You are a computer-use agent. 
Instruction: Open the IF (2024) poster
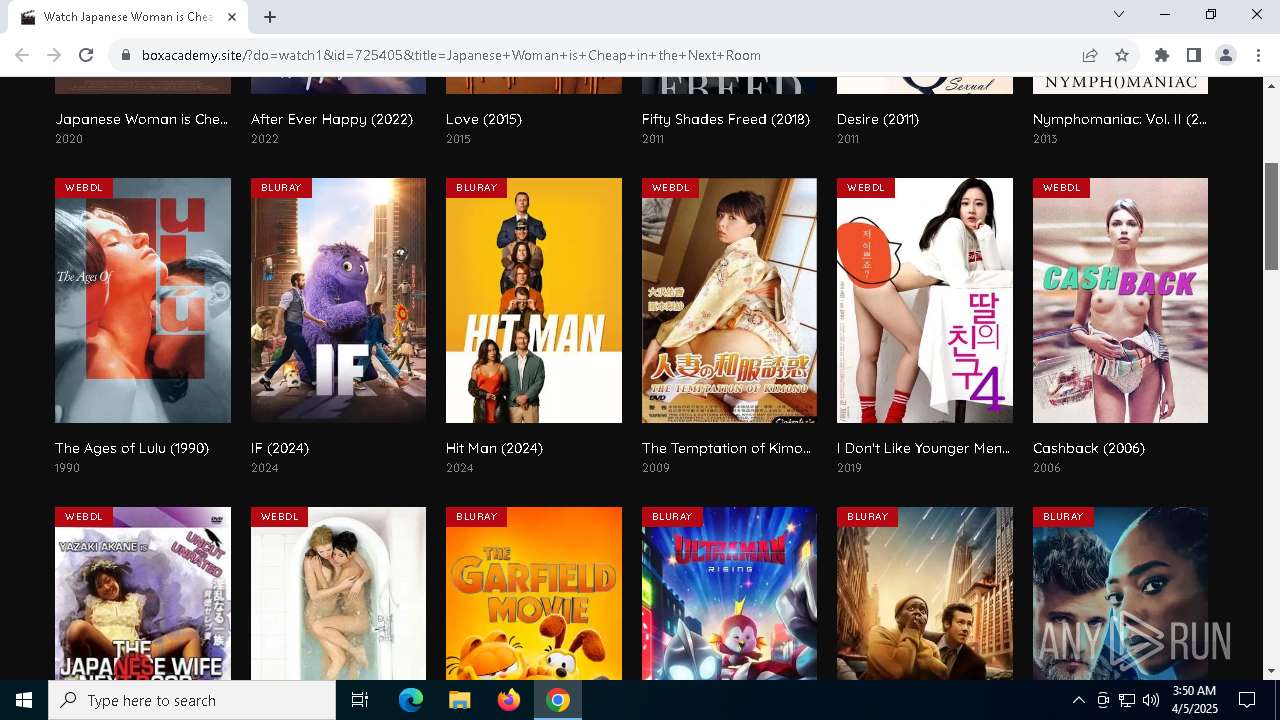point(338,300)
